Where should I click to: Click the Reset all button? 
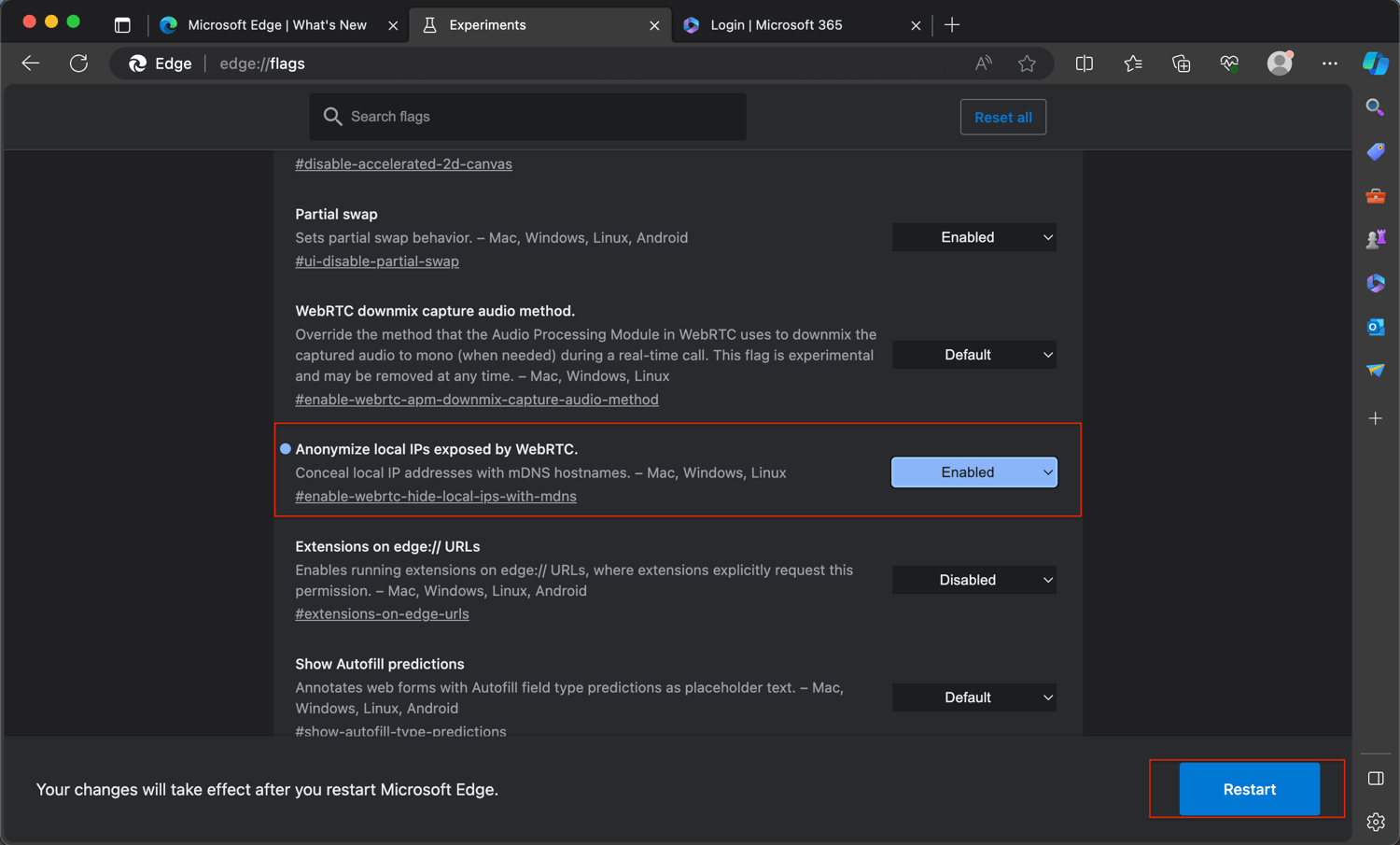click(x=1002, y=117)
